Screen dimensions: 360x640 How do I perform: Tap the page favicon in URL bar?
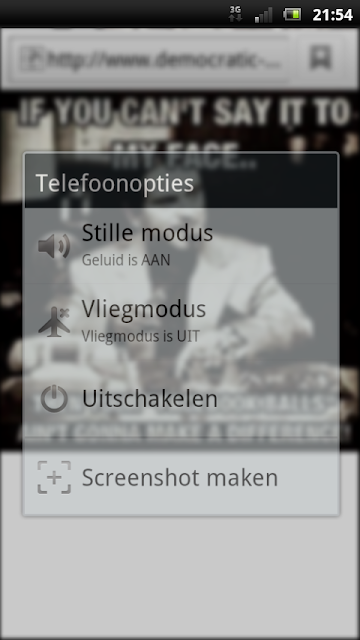(31, 58)
